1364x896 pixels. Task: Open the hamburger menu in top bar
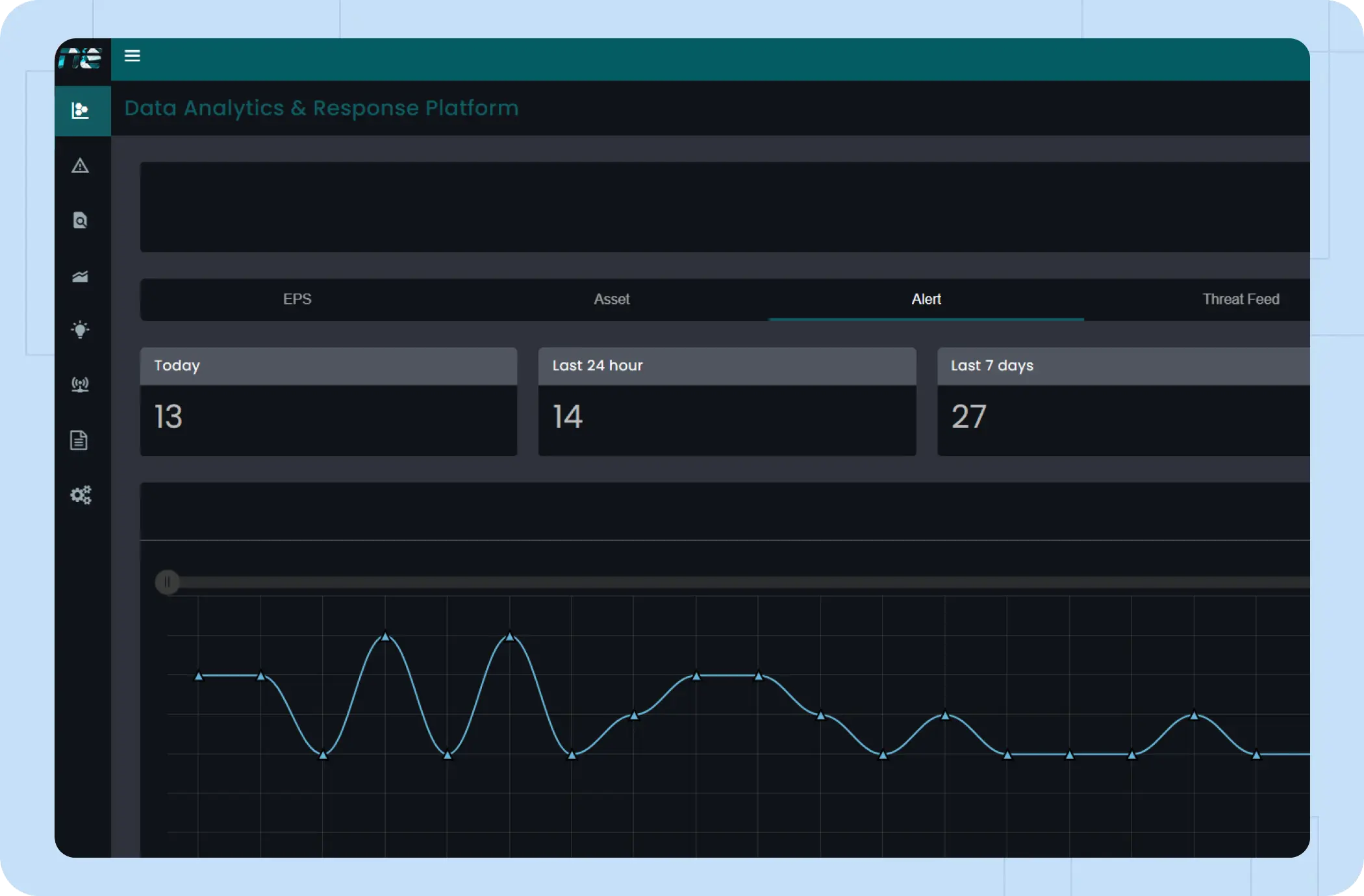(133, 56)
